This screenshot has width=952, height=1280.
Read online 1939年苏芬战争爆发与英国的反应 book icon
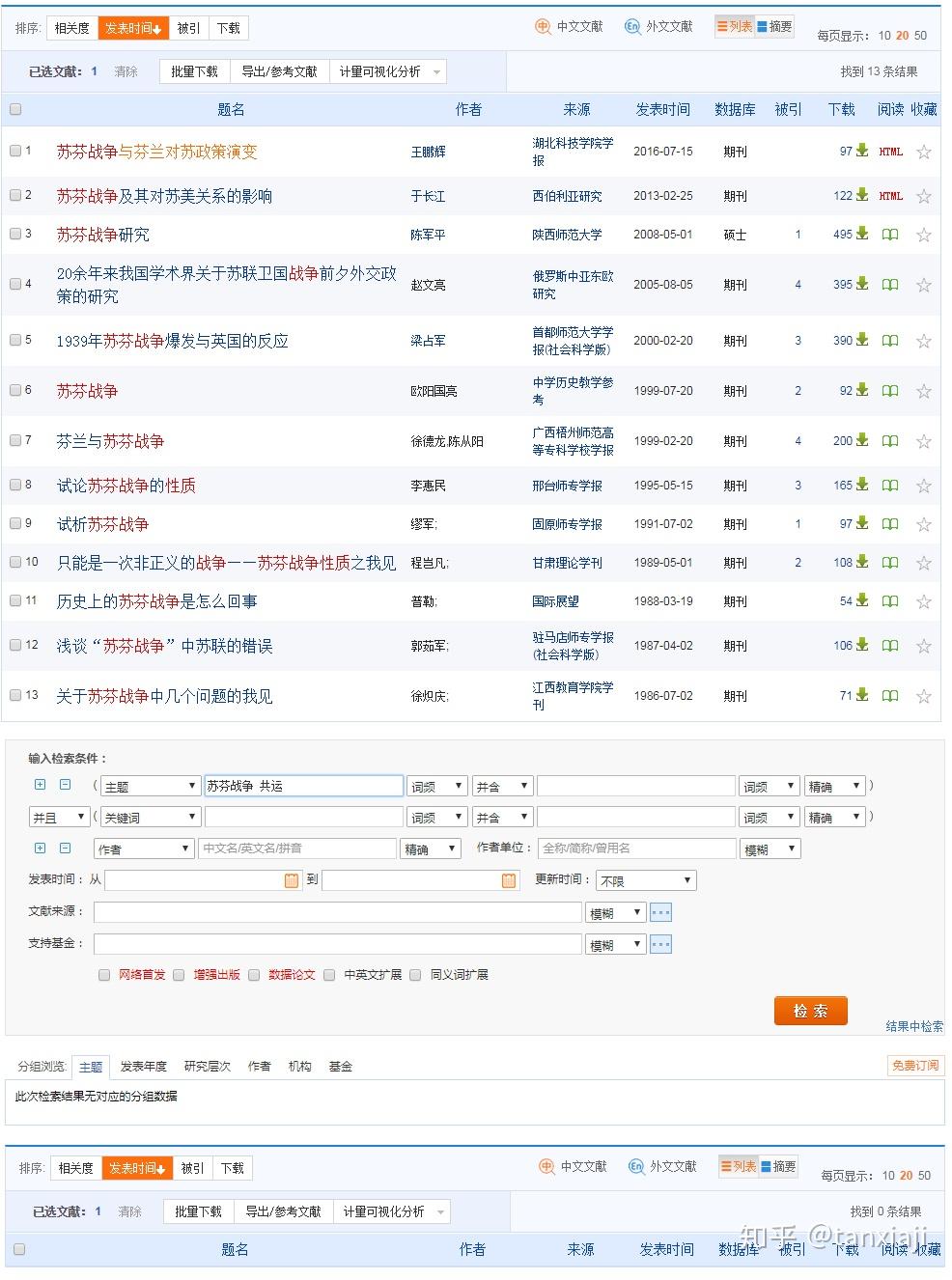click(x=890, y=341)
